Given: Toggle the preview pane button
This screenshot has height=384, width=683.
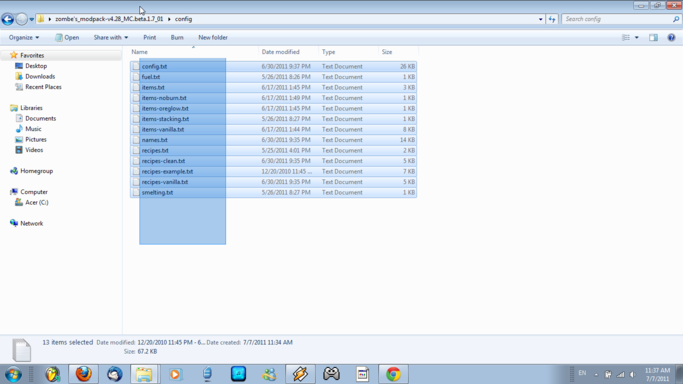Looking at the screenshot, I should coord(653,37).
